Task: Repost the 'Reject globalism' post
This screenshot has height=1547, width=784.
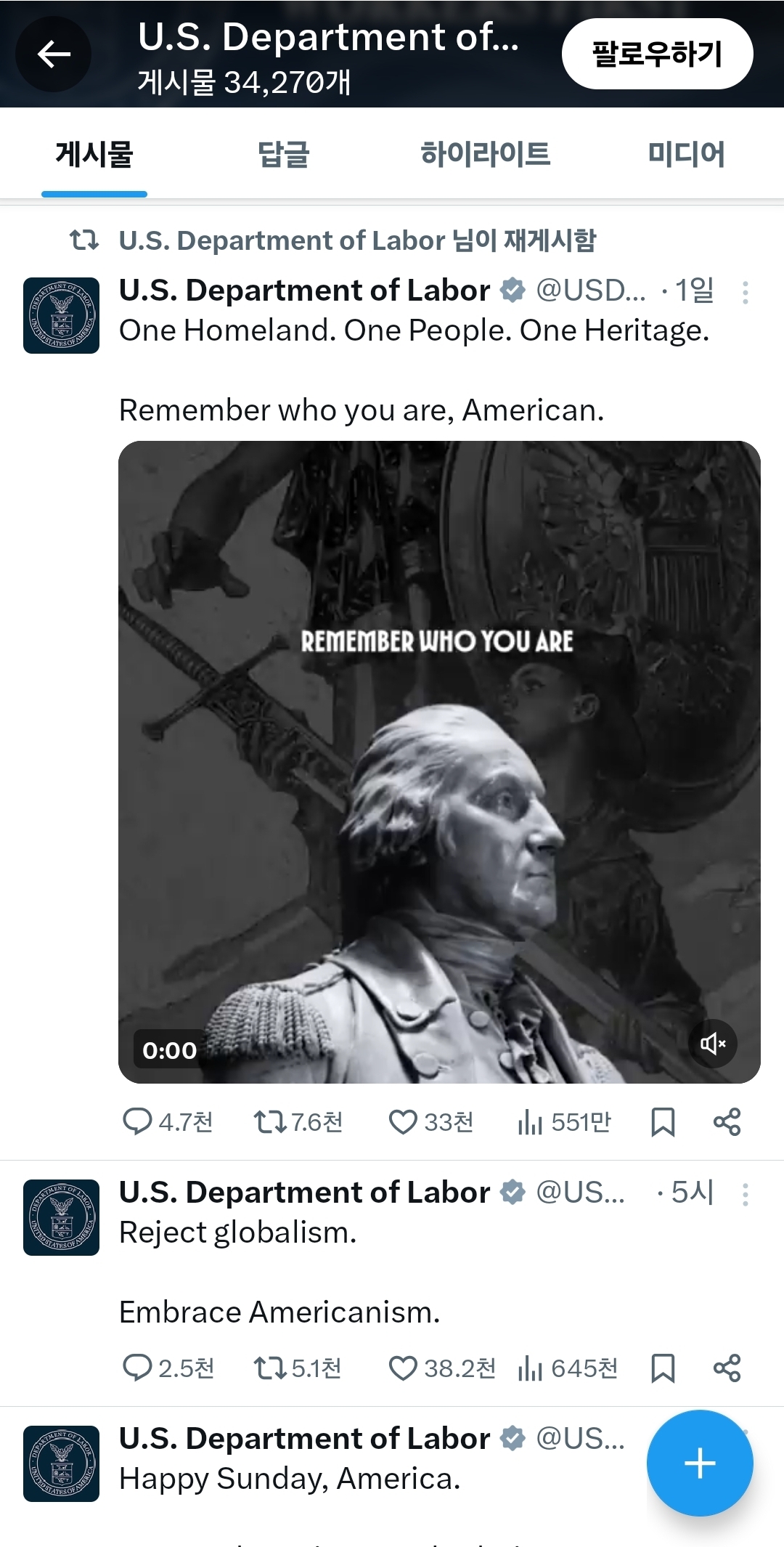Action: [269, 1369]
